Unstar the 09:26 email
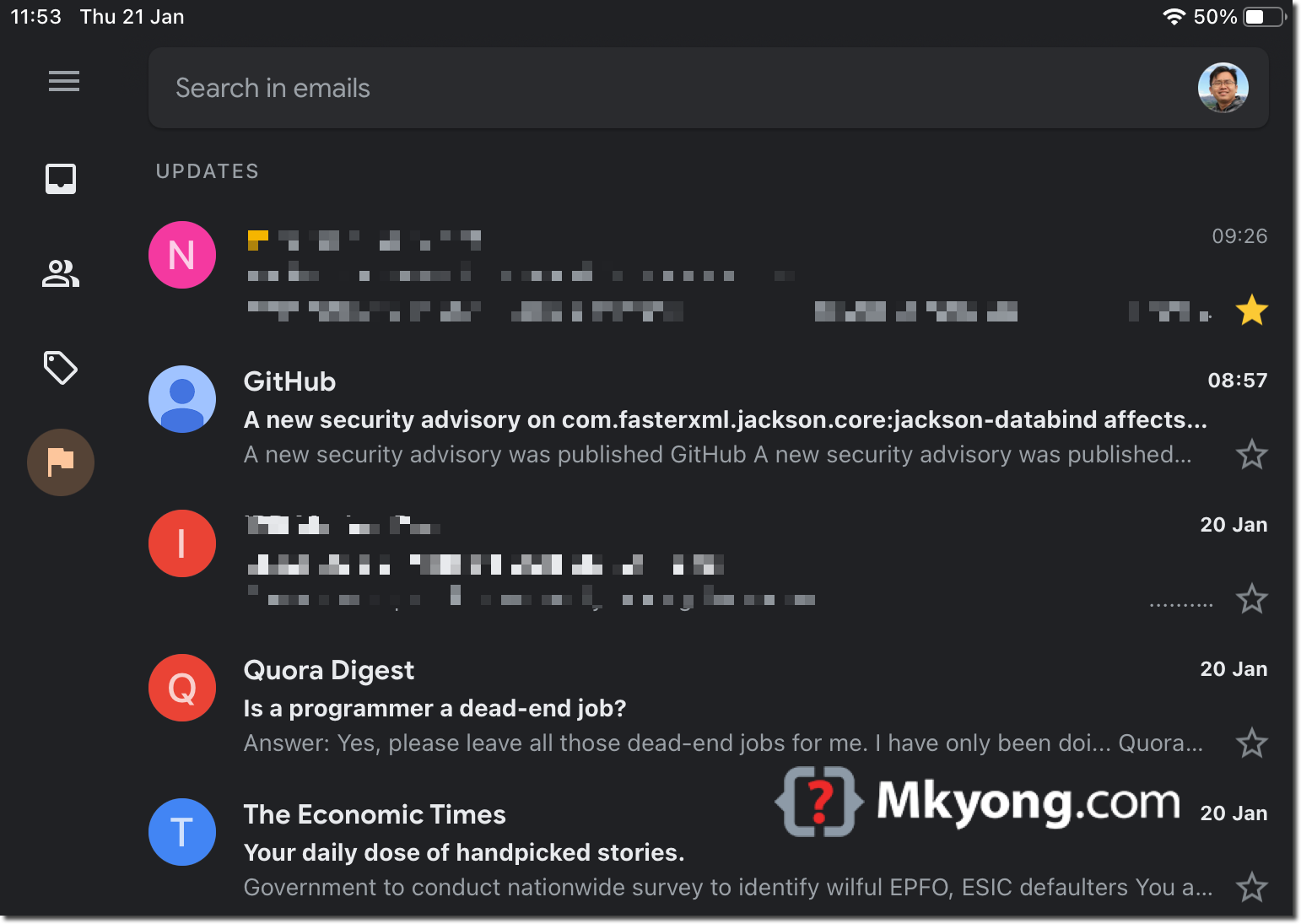Viewport: 1301px width, 924px height. pos(1252,311)
